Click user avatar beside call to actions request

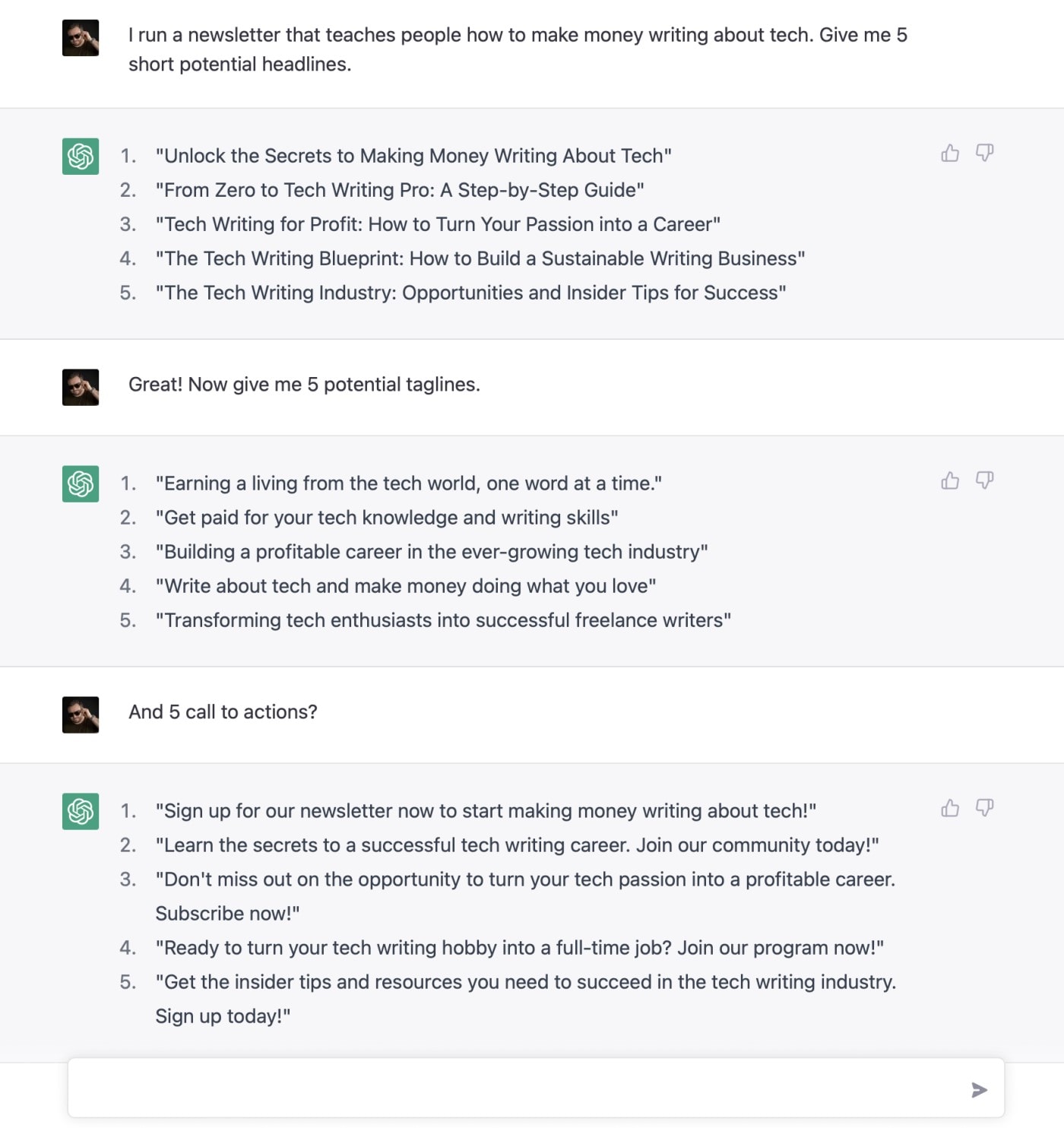81,715
